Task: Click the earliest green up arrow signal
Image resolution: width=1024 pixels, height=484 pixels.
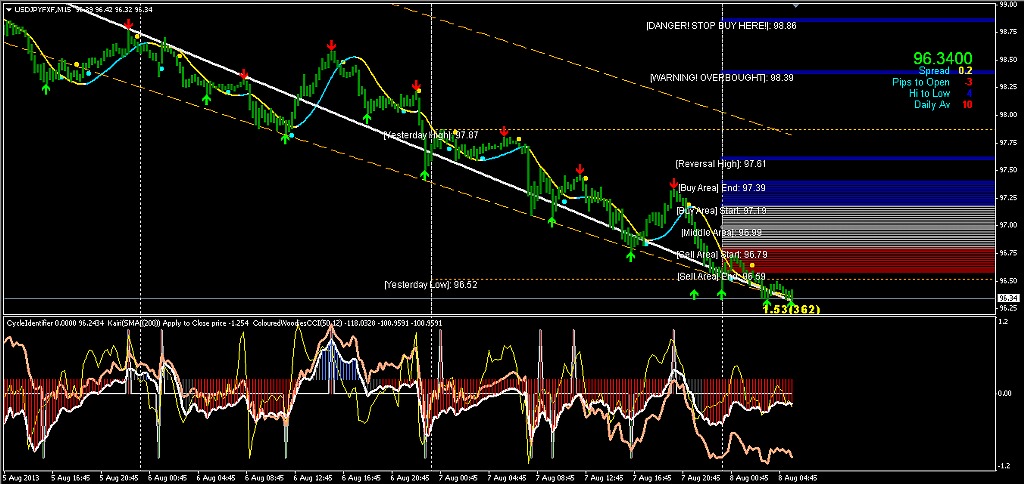Action: (x=45, y=90)
